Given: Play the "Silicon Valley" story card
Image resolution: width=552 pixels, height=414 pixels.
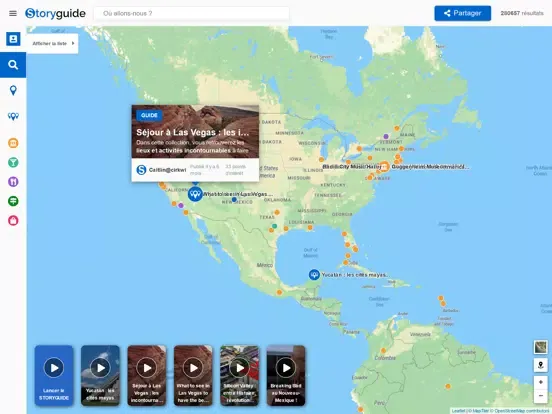Looking at the screenshot, I should pyautogui.click(x=240, y=376).
